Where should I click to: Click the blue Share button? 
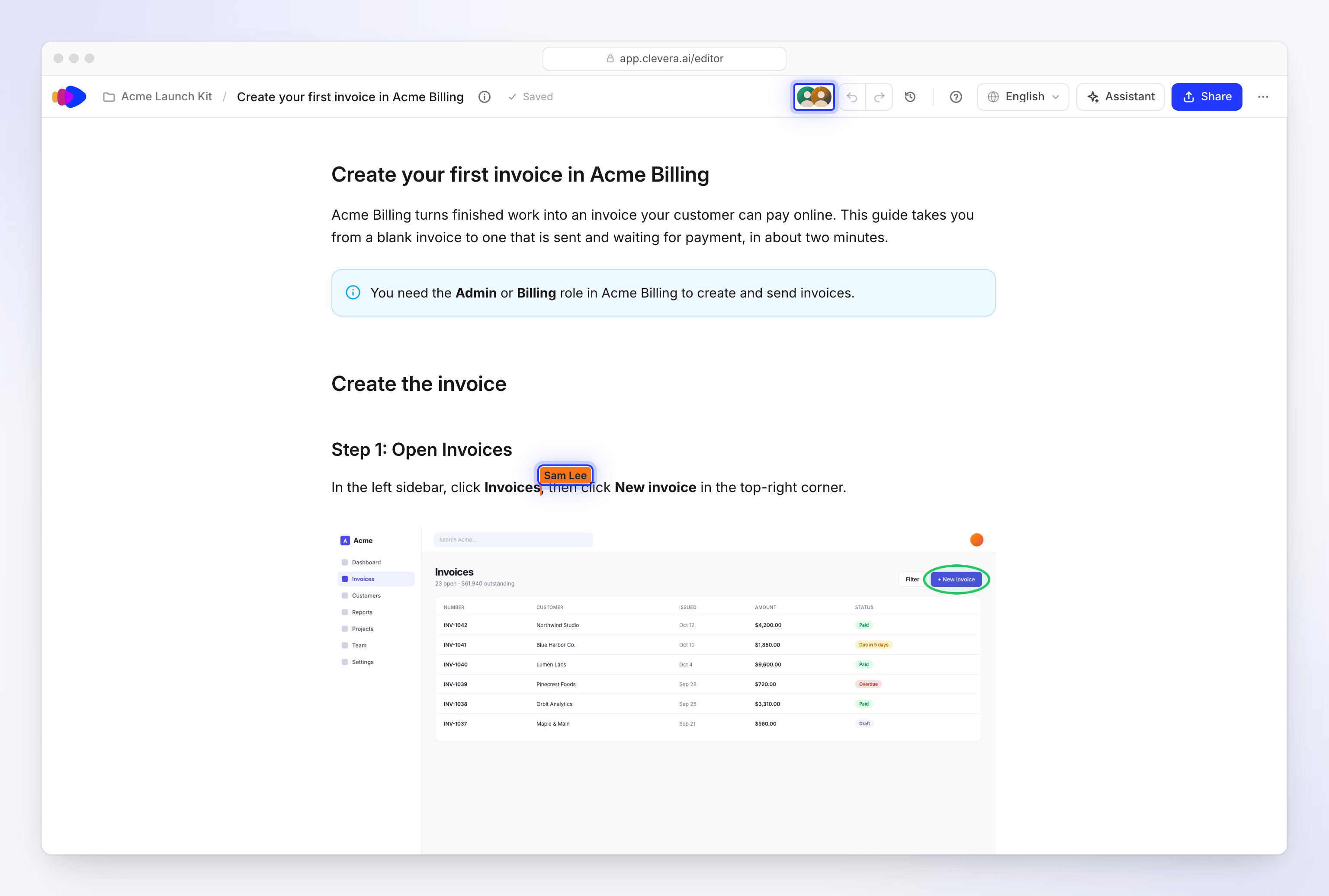coord(1207,96)
